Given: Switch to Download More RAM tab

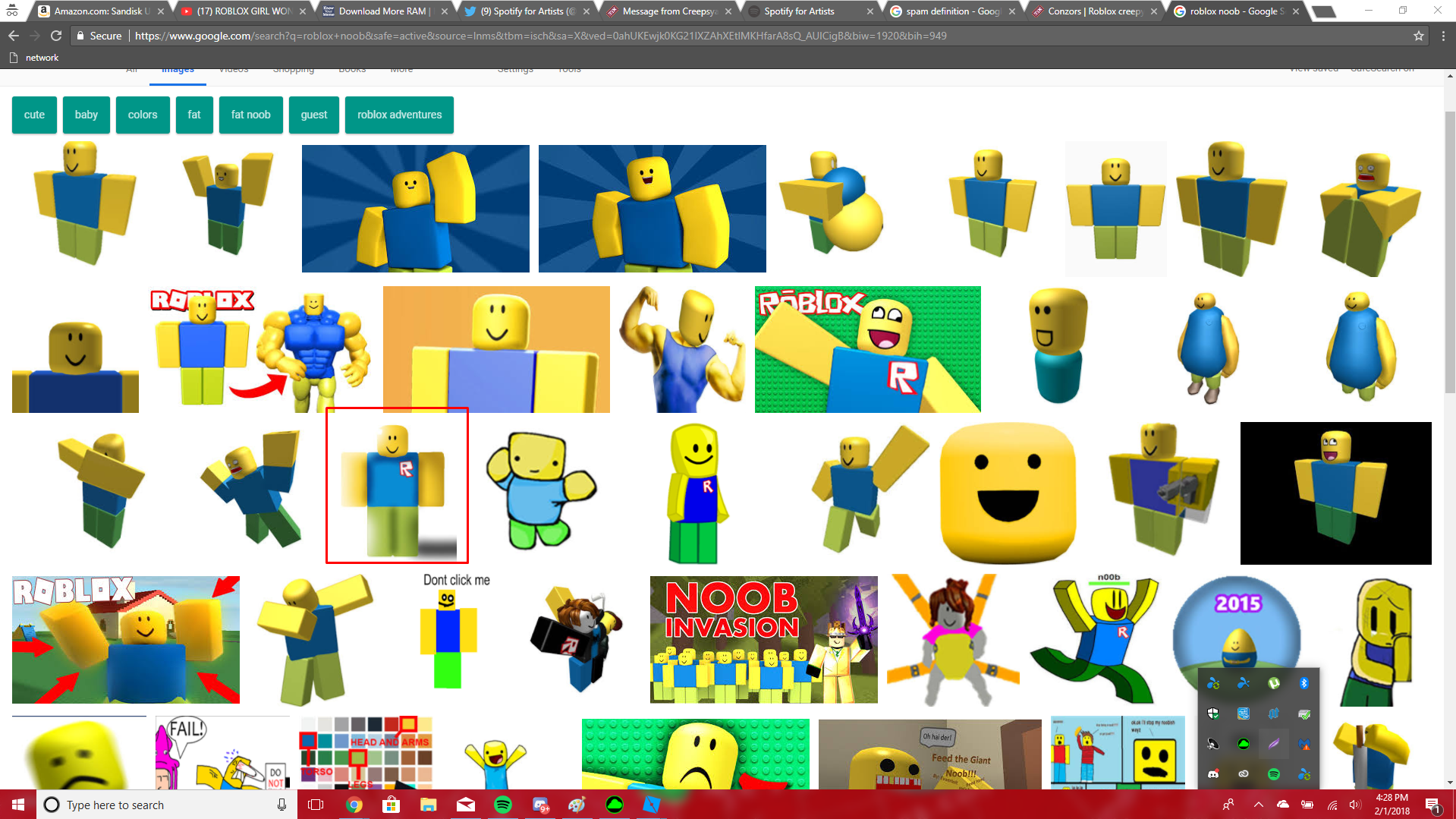Looking at the screenshot, I should click(385, 11).
